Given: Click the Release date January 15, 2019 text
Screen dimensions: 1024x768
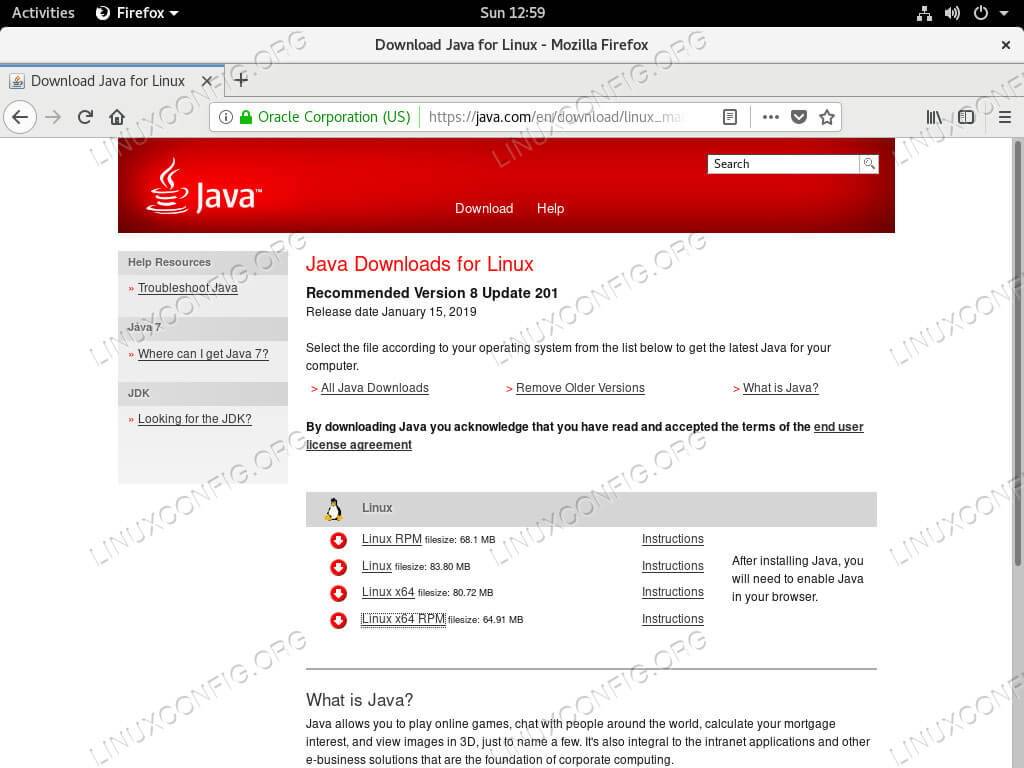Looking at the screenshot, I should pos(391,312).
